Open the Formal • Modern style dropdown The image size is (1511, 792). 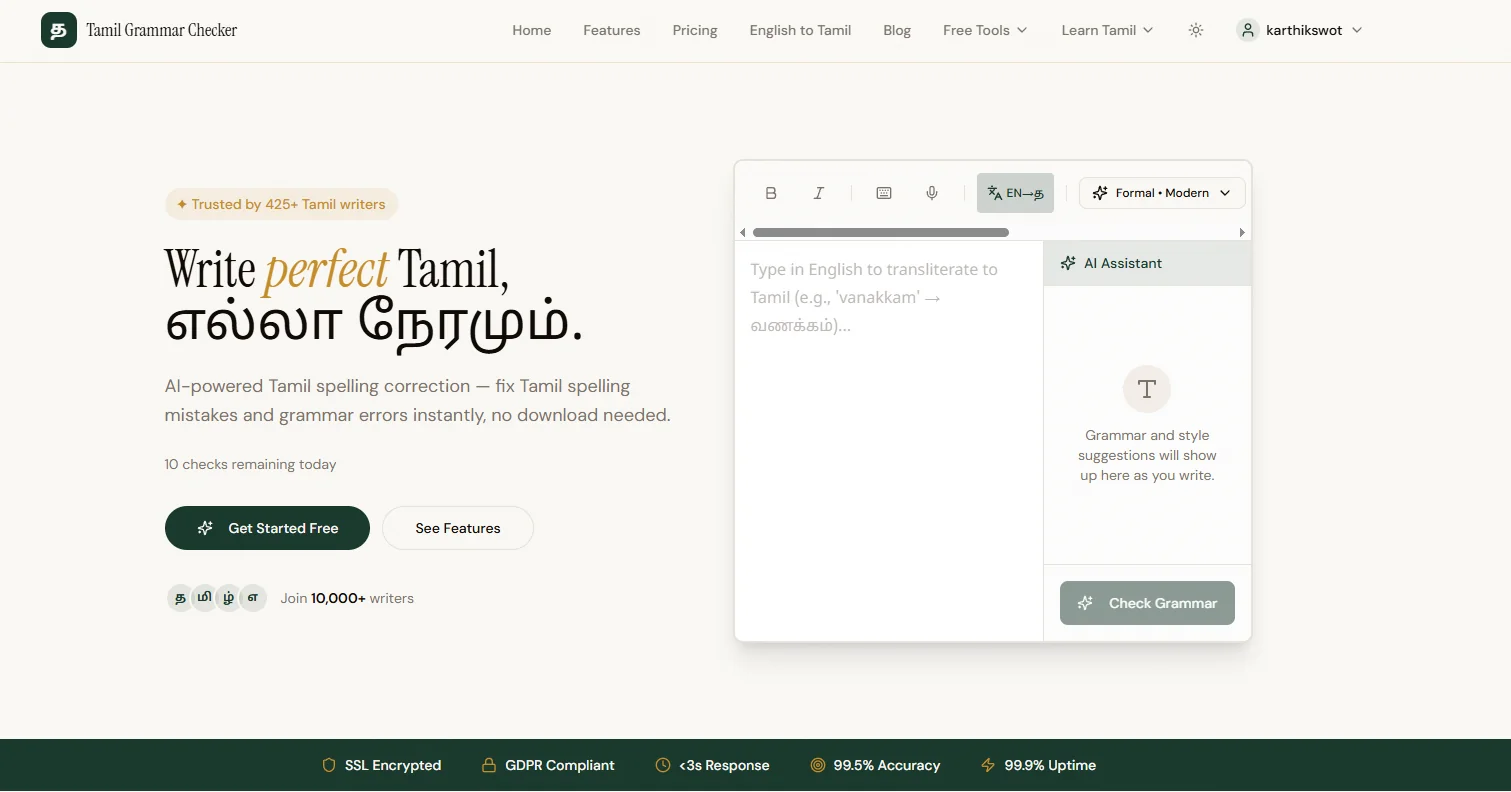(1162, 192)
